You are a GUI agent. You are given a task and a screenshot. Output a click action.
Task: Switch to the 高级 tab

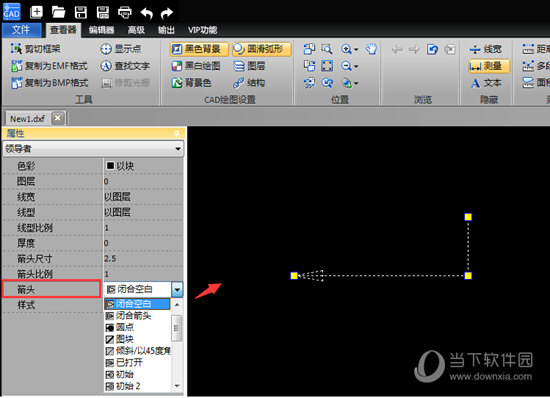[136, 30]
